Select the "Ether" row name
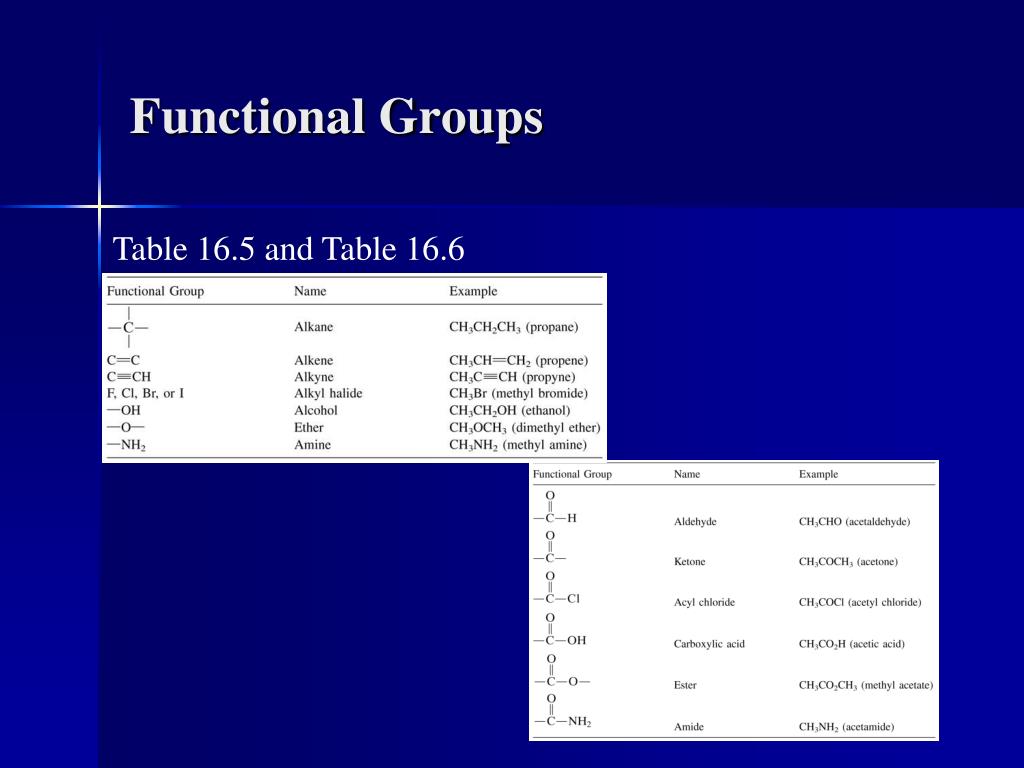 pos(309,428)
